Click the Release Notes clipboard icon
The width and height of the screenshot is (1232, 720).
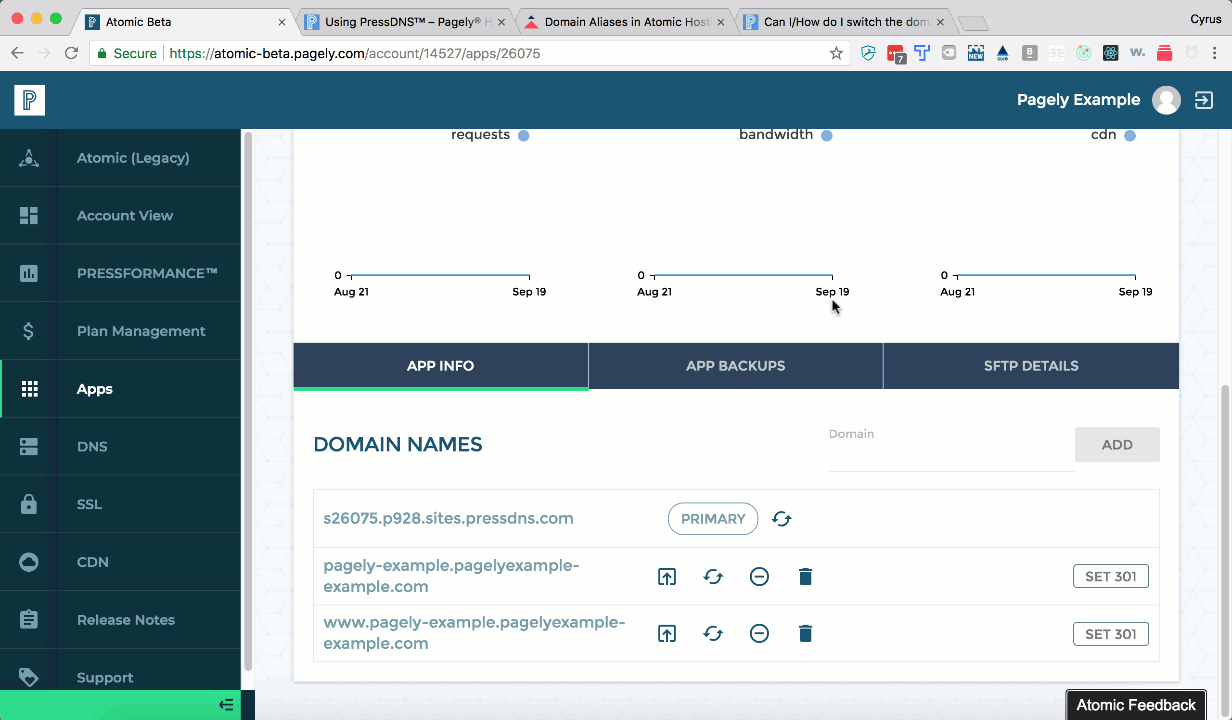coord(29,620)
